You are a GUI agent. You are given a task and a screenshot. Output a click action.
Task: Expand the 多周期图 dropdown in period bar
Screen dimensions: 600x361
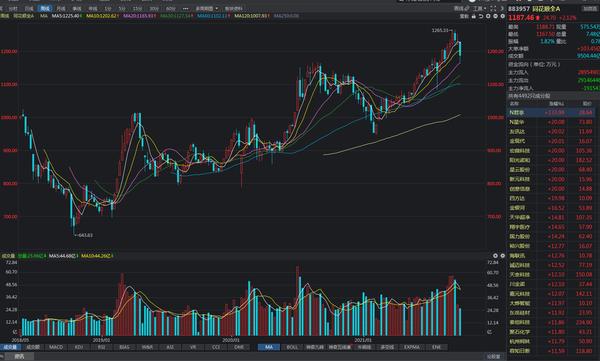coord(207,8)
